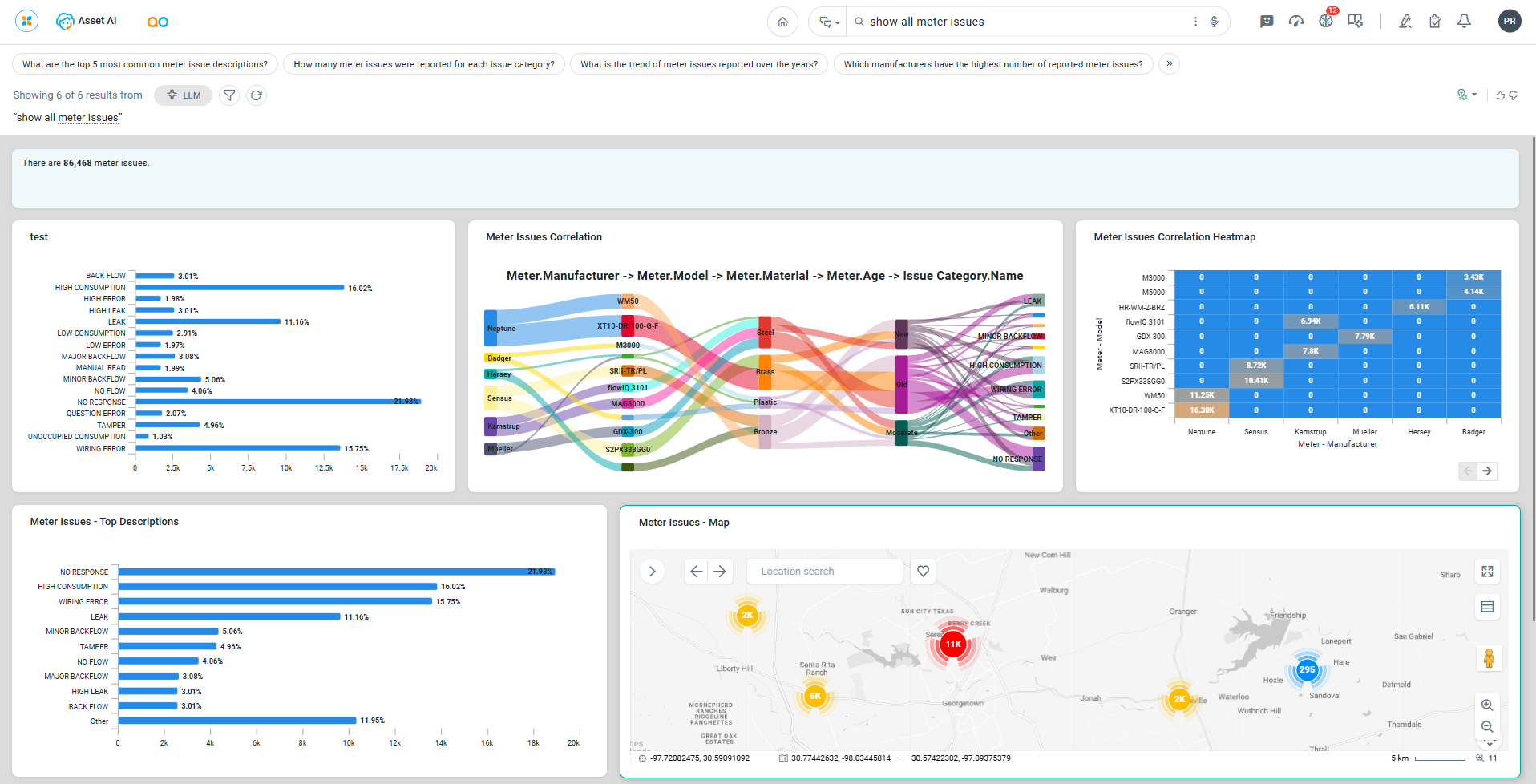Click the Street View pegman icon

(x=1489, y=658)
